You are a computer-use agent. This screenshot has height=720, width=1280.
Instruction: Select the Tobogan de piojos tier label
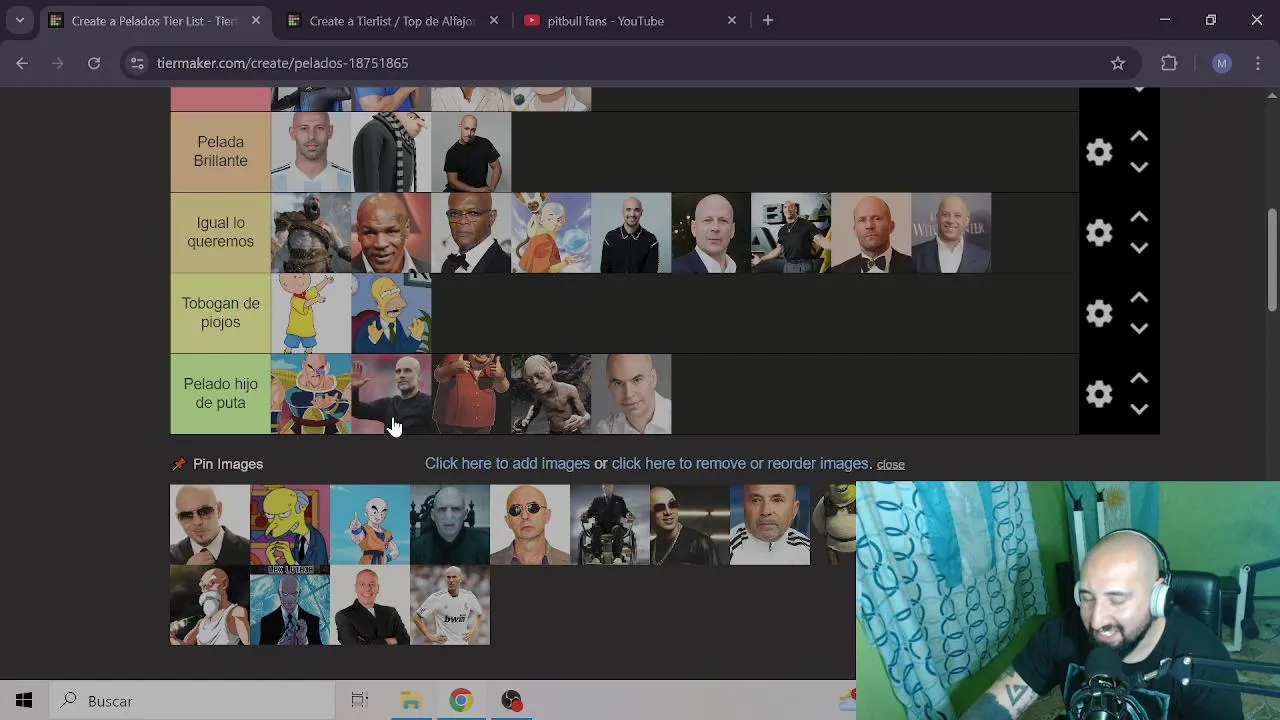[220, 313]
